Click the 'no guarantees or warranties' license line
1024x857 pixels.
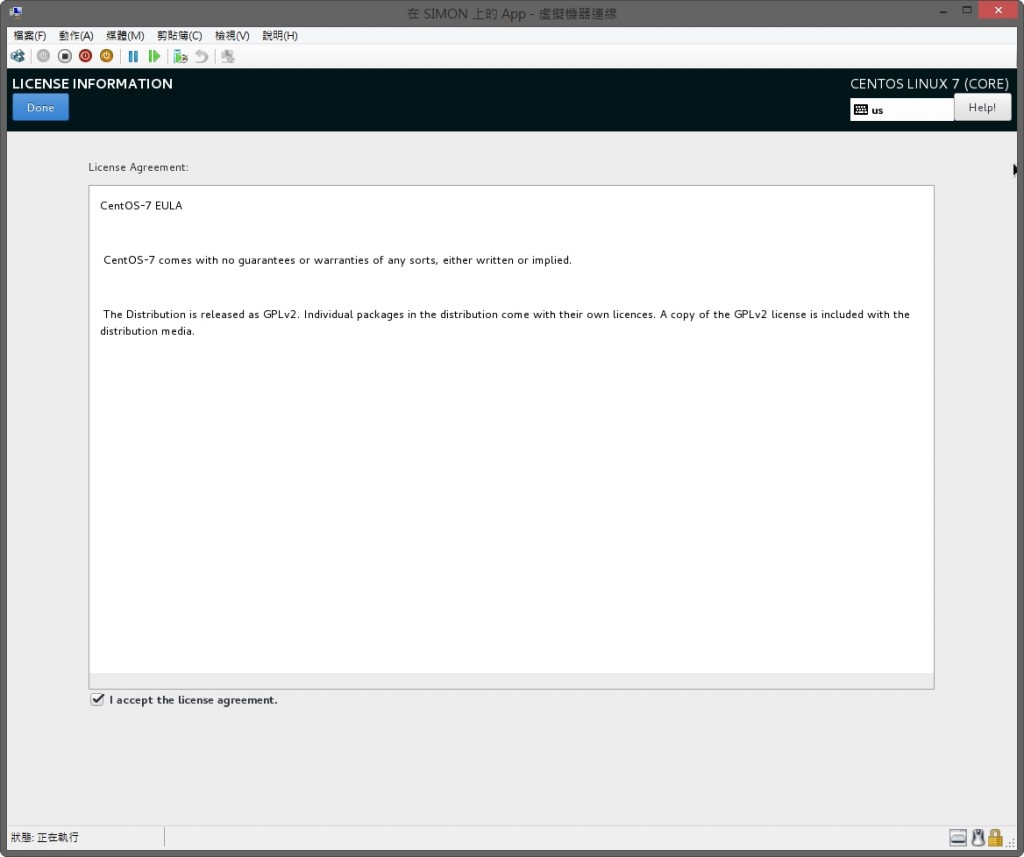[x=337, y=260]
